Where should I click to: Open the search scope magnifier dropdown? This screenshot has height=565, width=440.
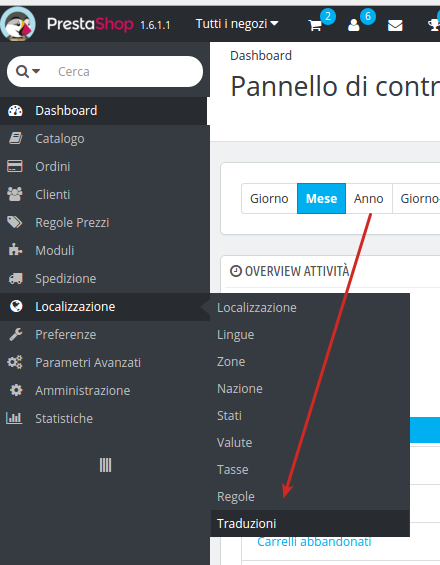(28, 71)
